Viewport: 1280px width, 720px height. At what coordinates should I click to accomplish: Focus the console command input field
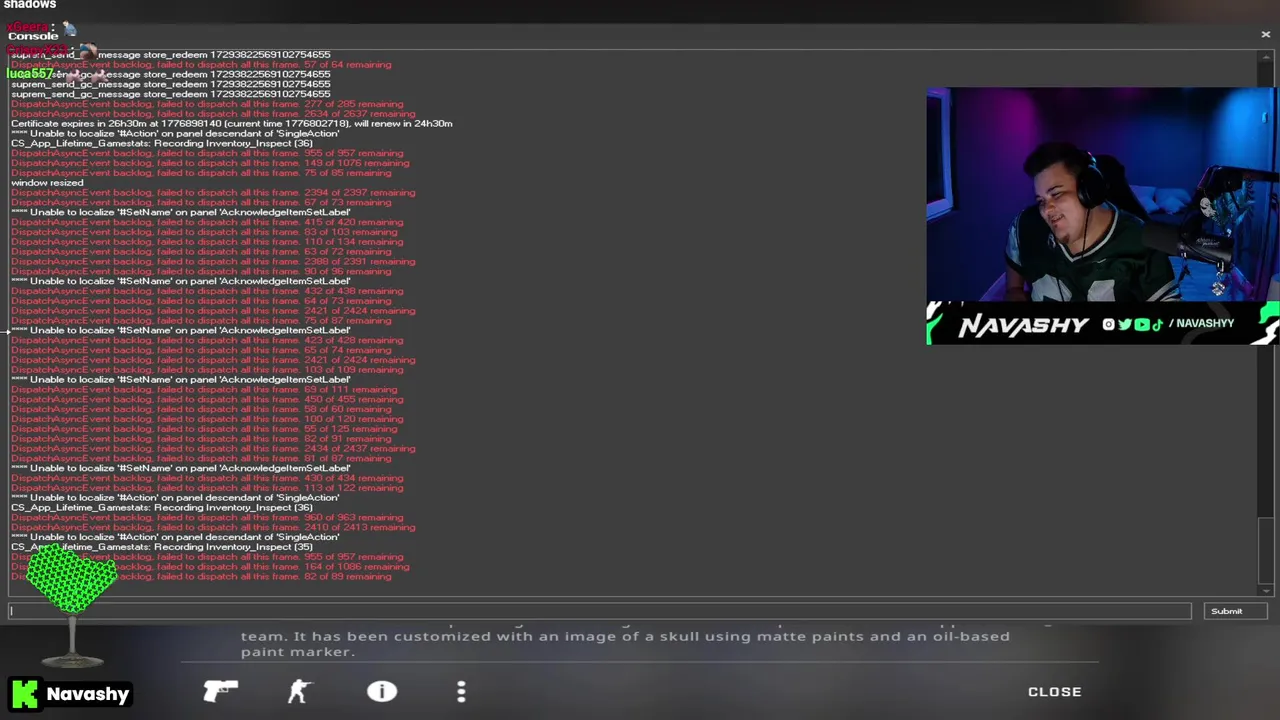(x=600, y=611)
